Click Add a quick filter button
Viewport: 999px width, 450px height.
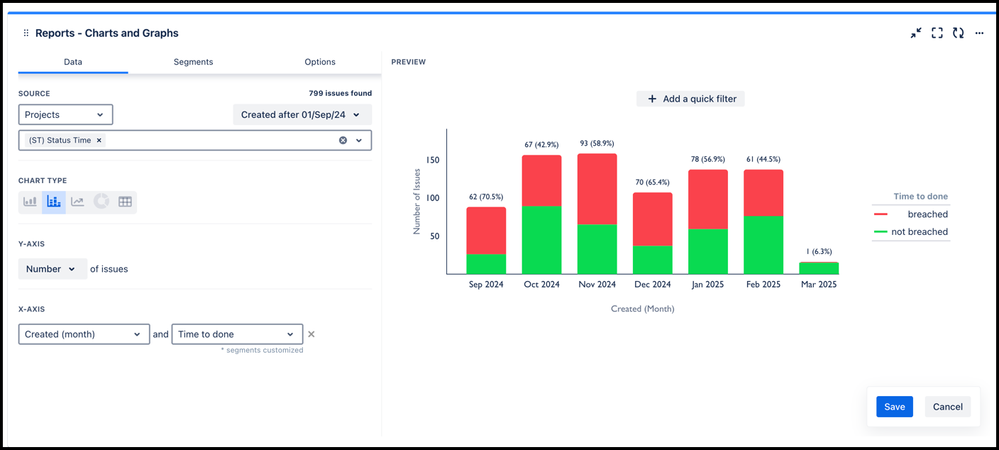tap(691, 99)
